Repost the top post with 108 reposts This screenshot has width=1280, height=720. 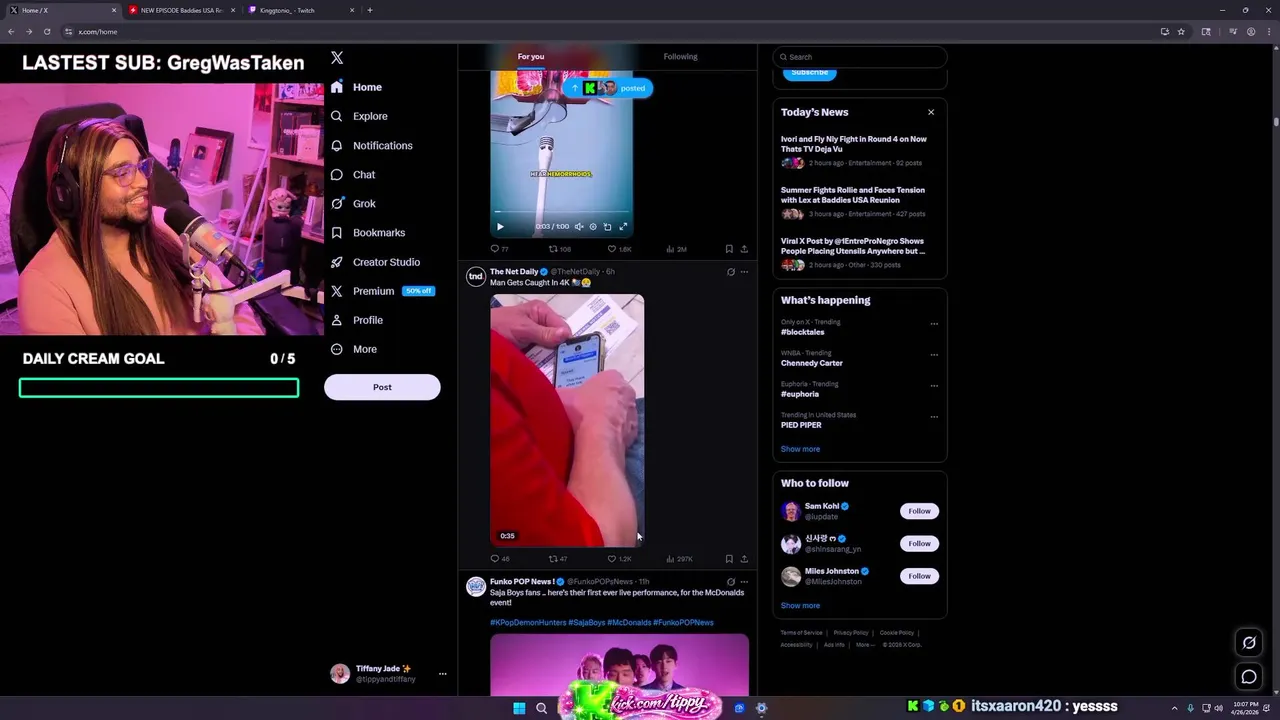559,249
